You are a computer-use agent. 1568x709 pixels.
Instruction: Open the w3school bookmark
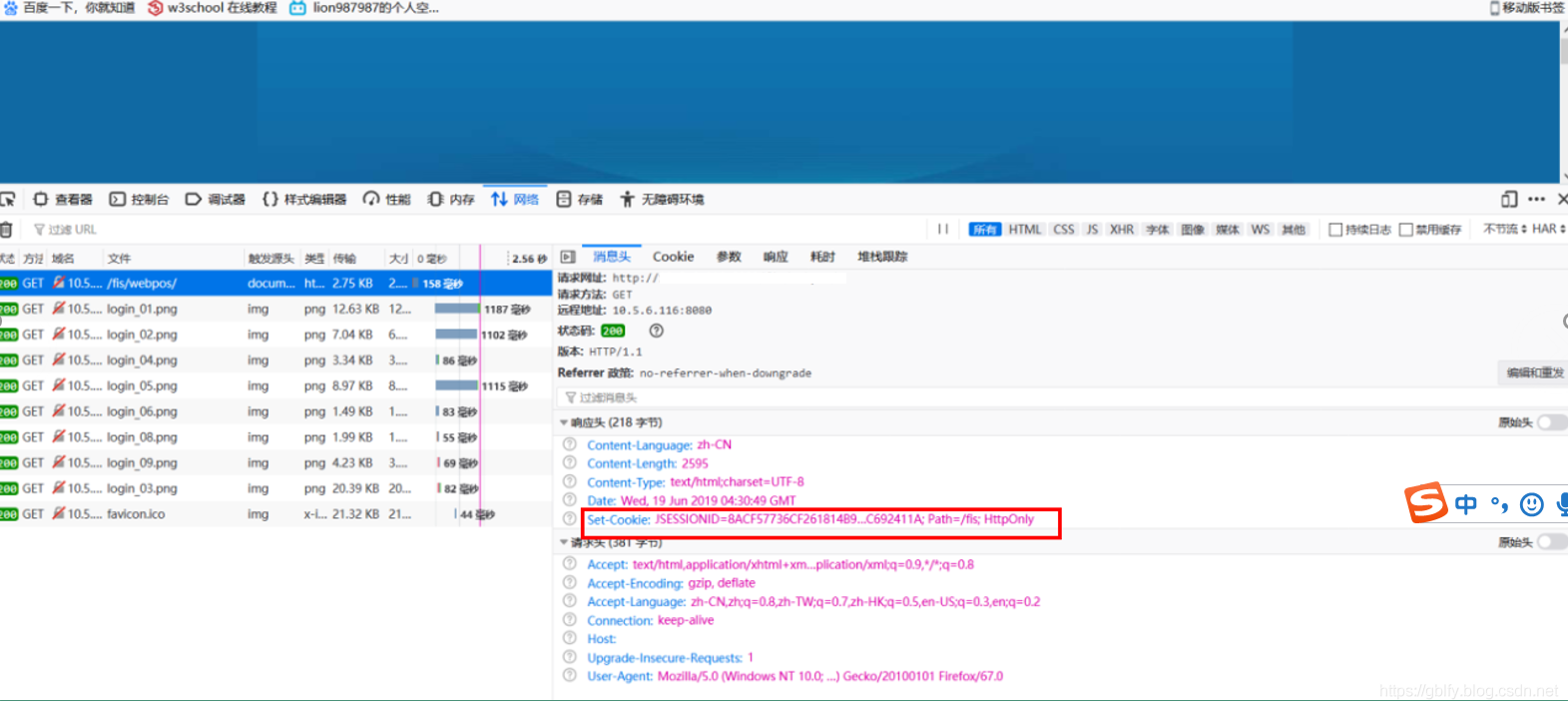(x=213, y=8)
